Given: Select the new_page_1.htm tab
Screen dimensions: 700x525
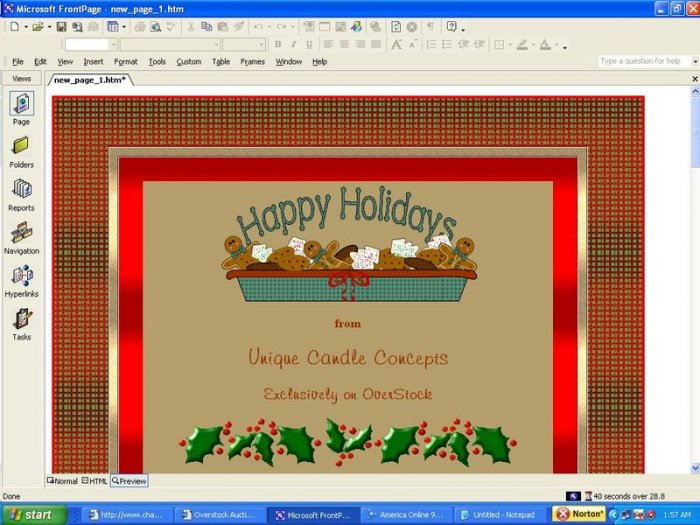Looking at the screenshot, I should 90,80.
